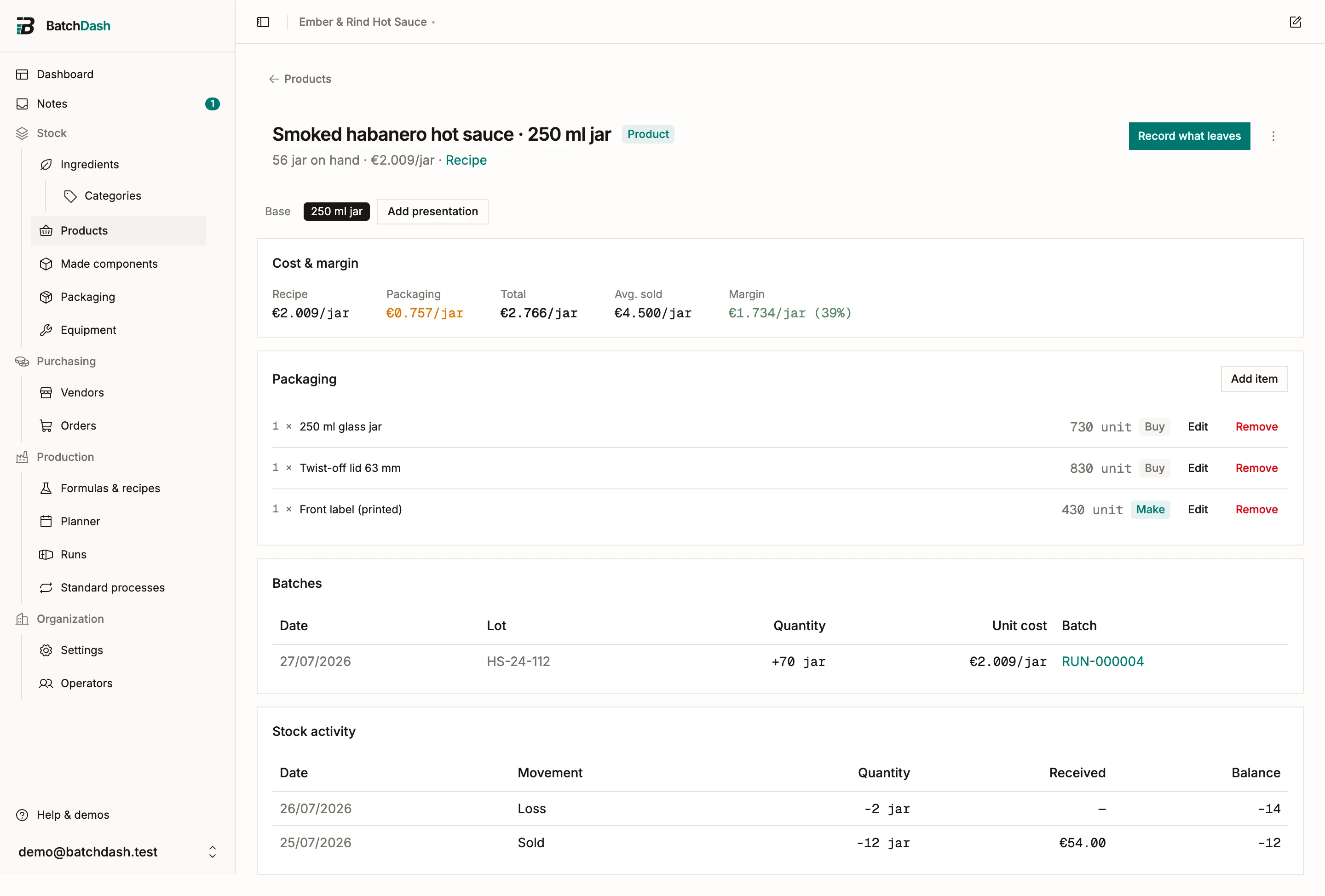Remove the Twist-off lid 63 mm item

point(1256,468)
